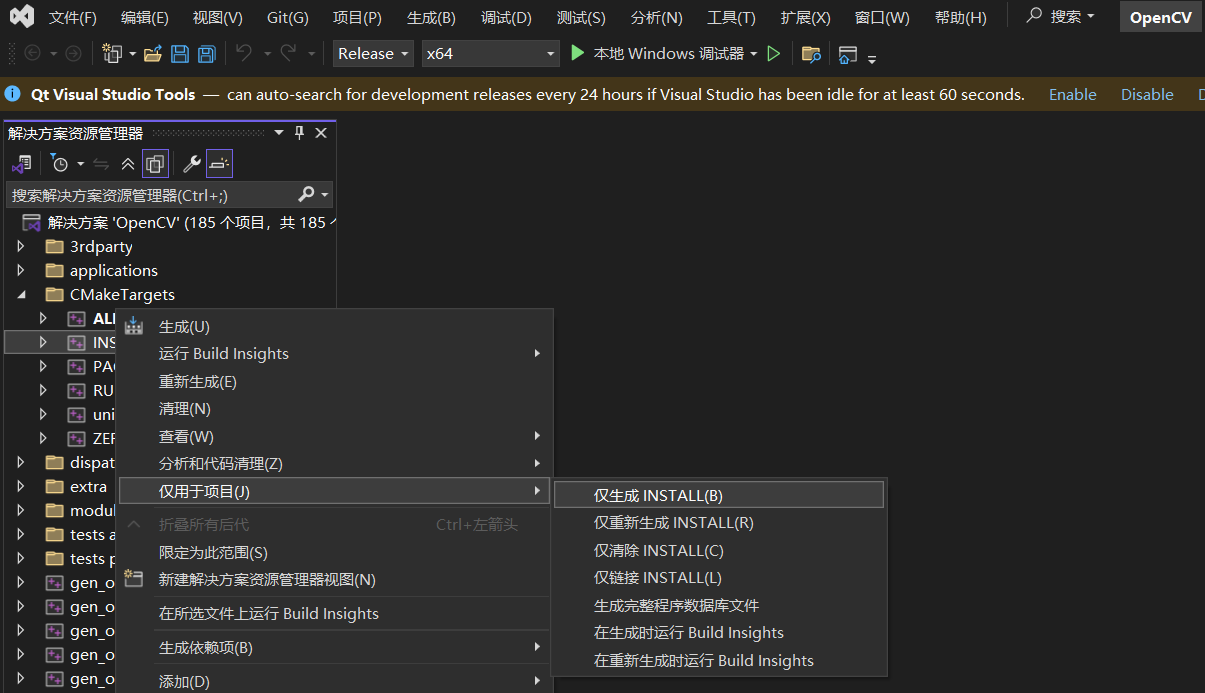
Task: Toggle Preview Selected Items button
Action: (x=219, y=163)
